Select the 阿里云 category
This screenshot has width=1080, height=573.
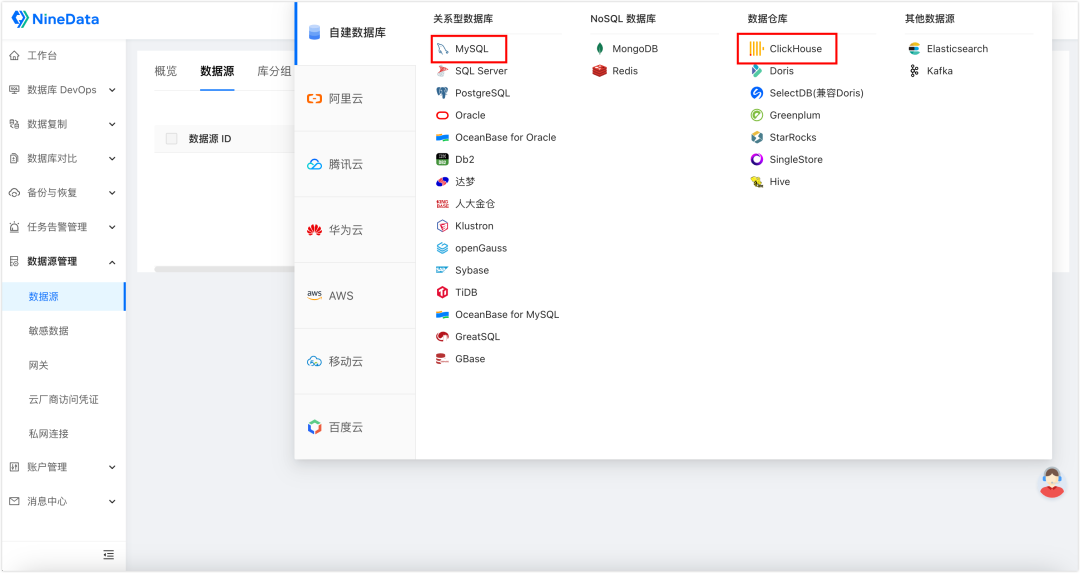[x=355, y=98]
